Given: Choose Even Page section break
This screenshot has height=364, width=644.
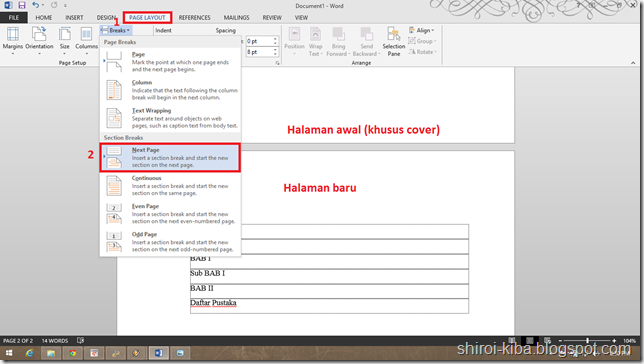Looking at the screenshot, I should coord(170,214).
